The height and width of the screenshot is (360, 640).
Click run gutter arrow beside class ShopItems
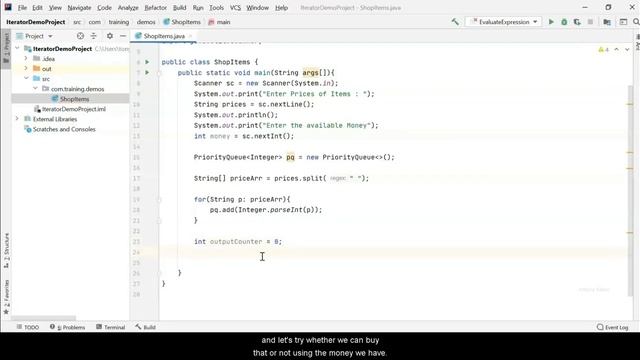(147, 62)
